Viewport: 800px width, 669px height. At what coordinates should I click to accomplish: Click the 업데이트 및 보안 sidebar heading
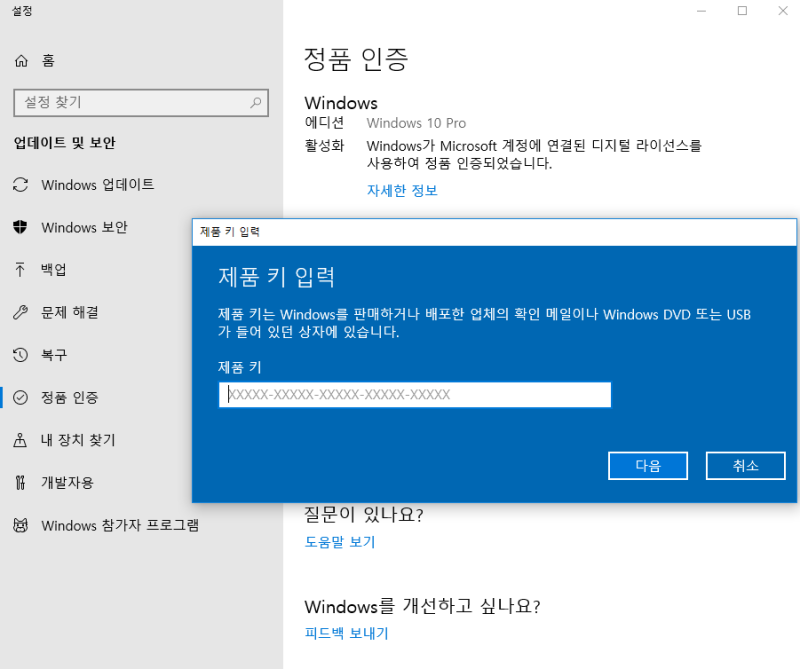point(65,142)
